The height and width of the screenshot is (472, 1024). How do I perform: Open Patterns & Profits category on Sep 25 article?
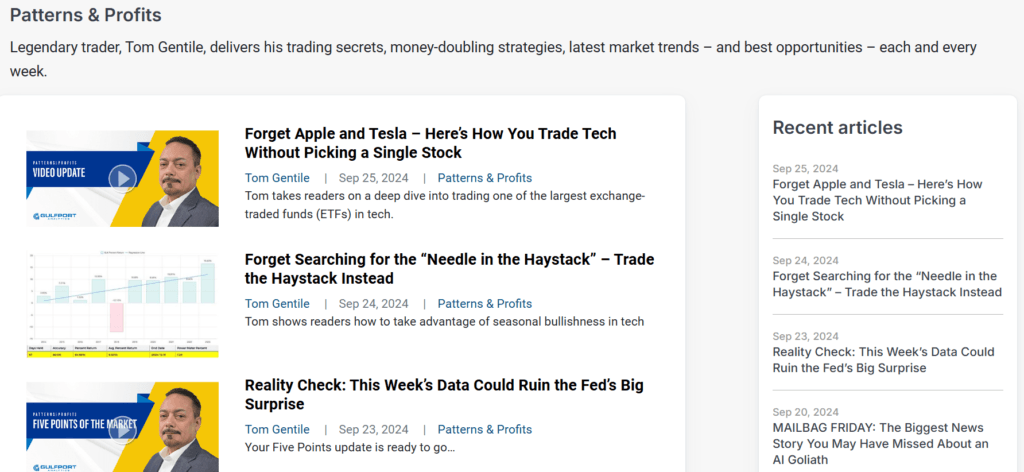485,178
